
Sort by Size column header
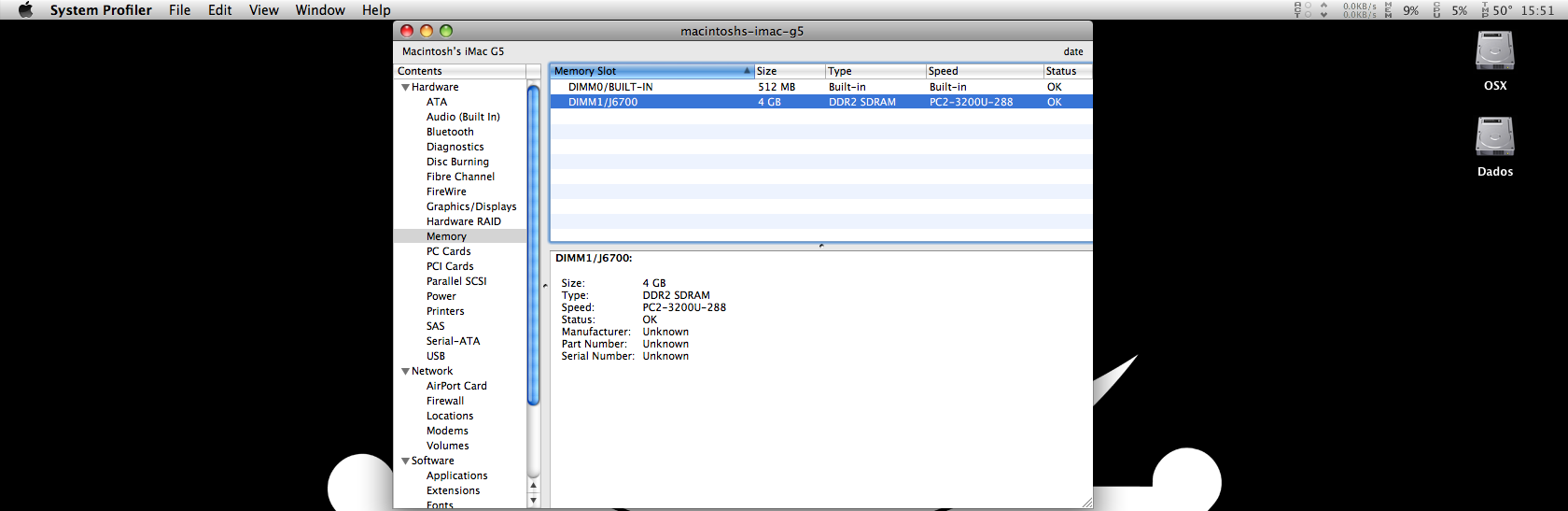(x=790, y=71)
